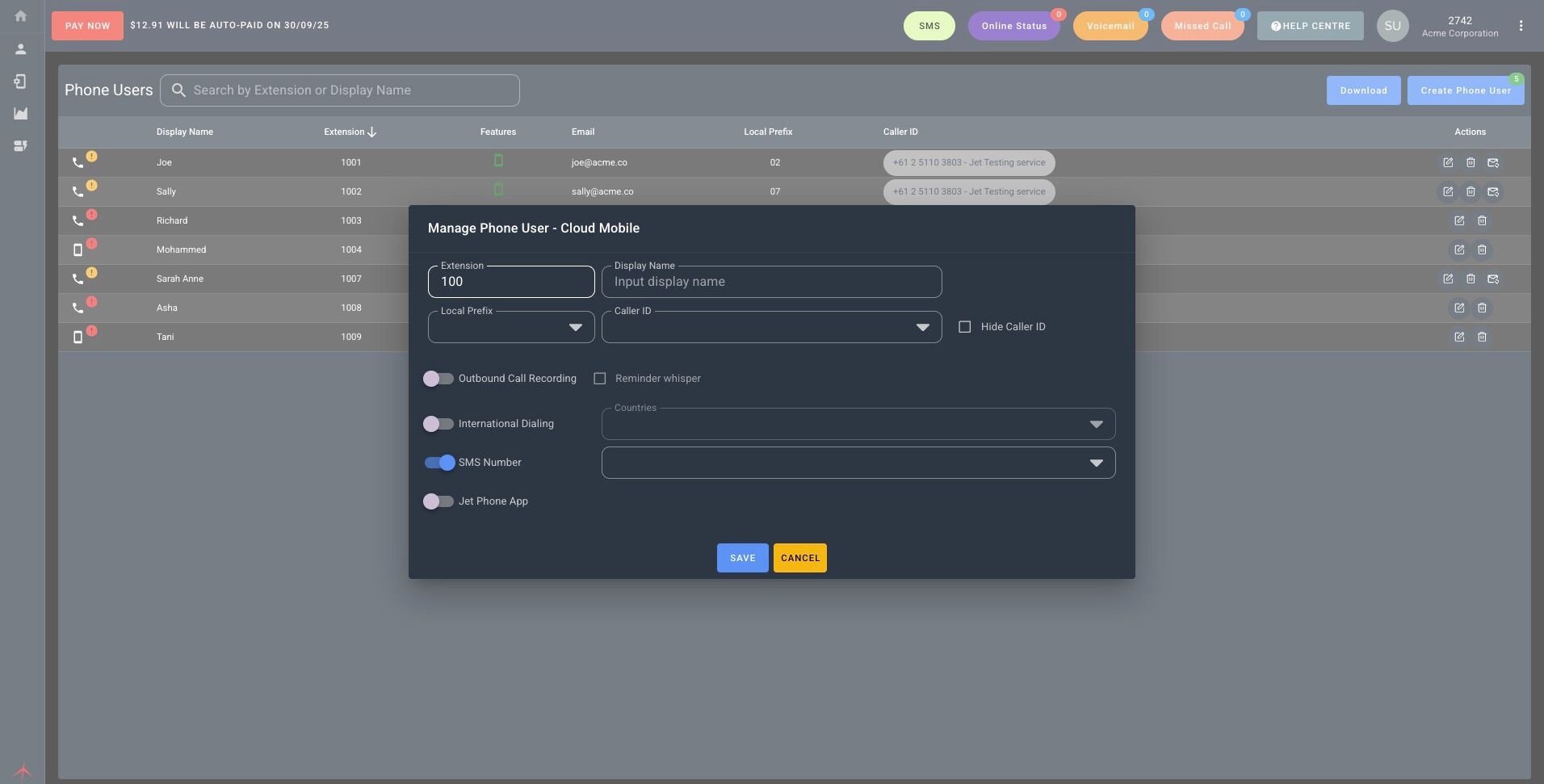Click the delete trash icon for Sally
Image resolution: width=1544 pixels, height=784 pixels.
pyautogui.click(x=1471, y=191)
